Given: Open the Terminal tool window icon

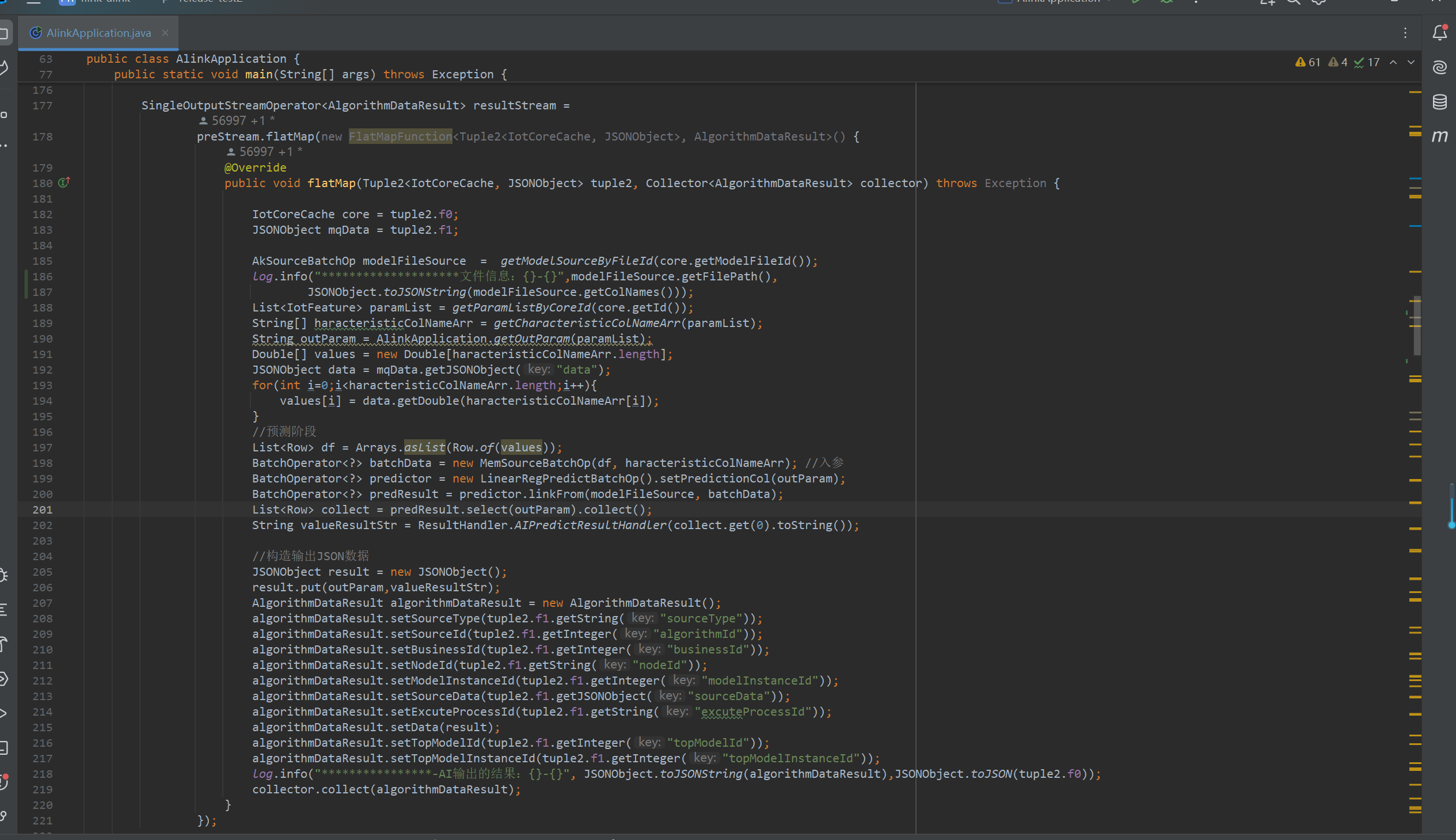Looking at the screenshot, I should tap(5, 748).
